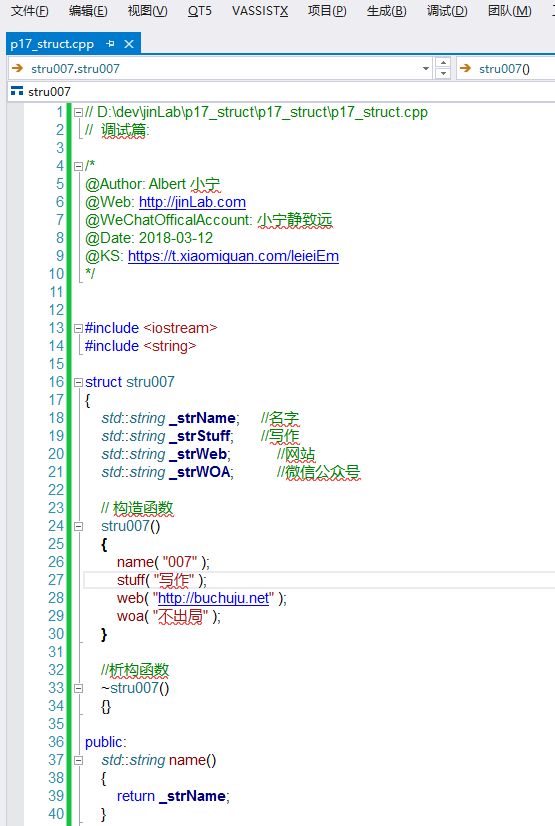The width and height of the screenshot is (555, 826).
Task: Collapse the block comment at line 4
Action: (78, 166)
